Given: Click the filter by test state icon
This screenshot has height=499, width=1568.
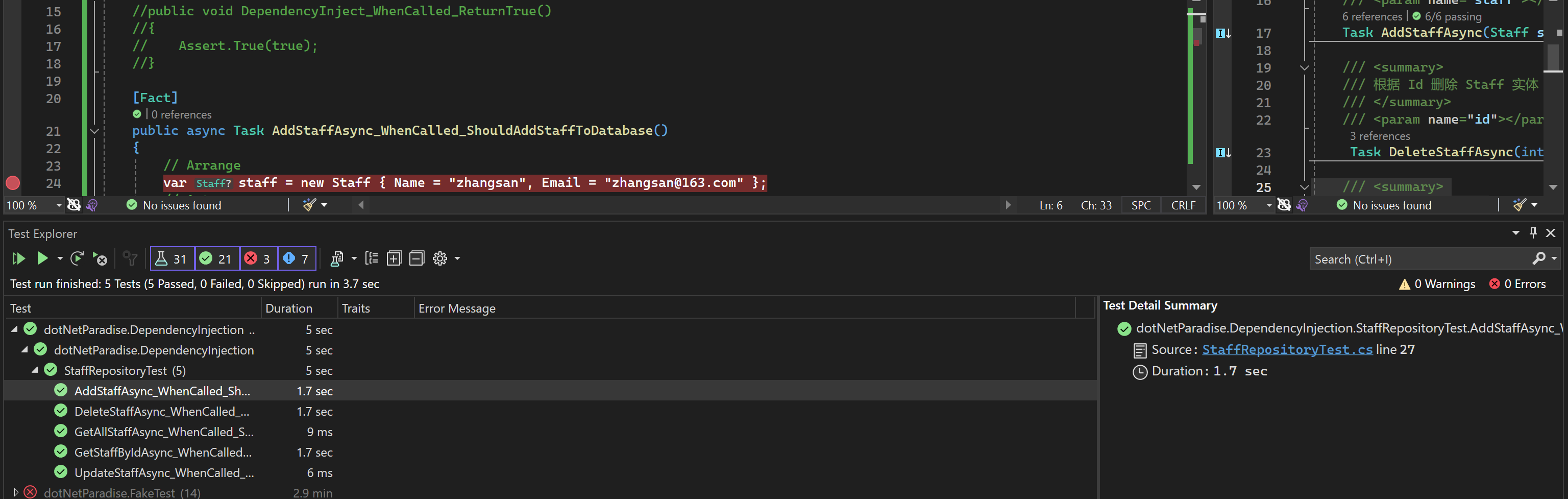Looking at the screenshot, I should (x=130, y=258).
